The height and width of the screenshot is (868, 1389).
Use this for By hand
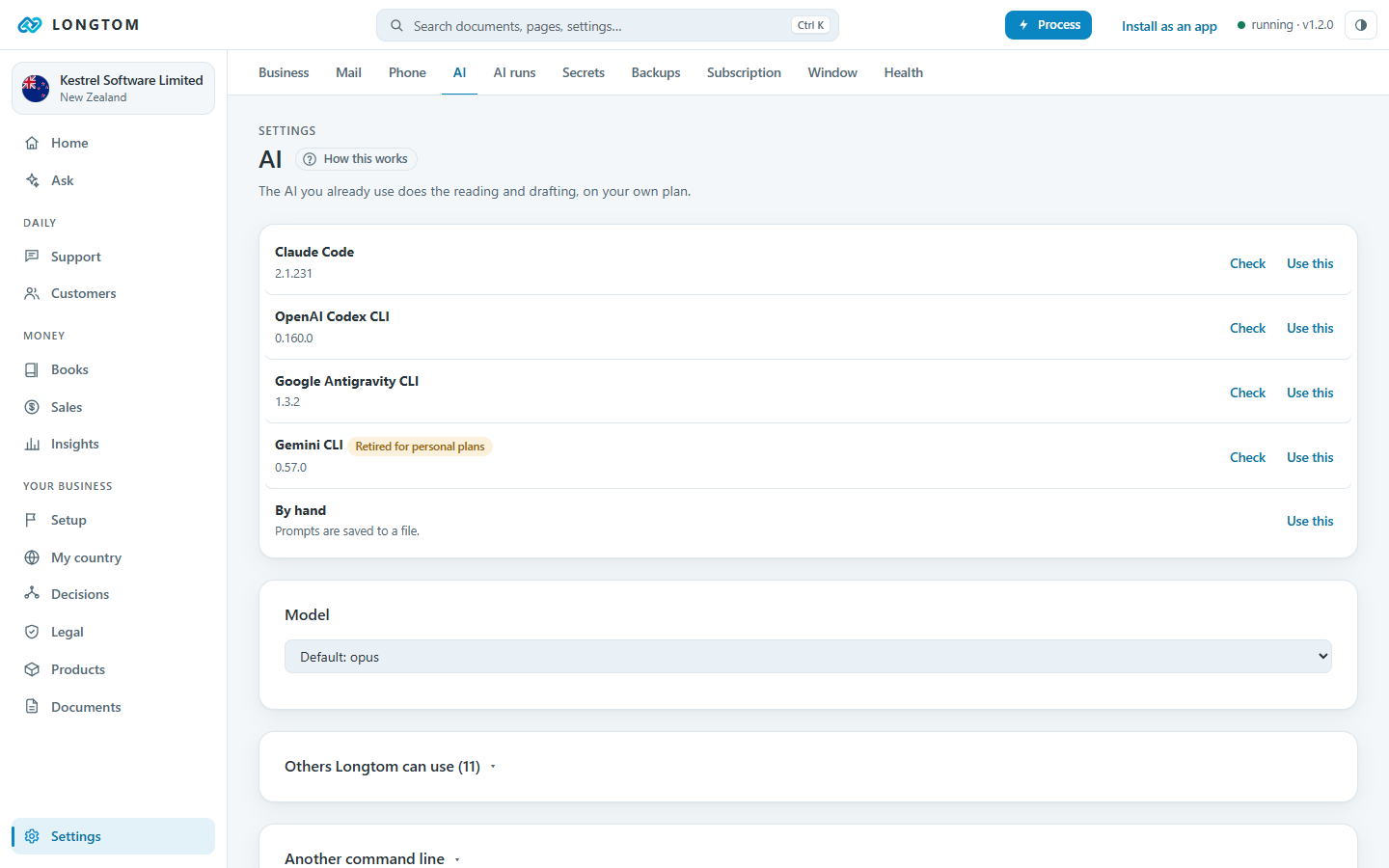click(1310, 521)
